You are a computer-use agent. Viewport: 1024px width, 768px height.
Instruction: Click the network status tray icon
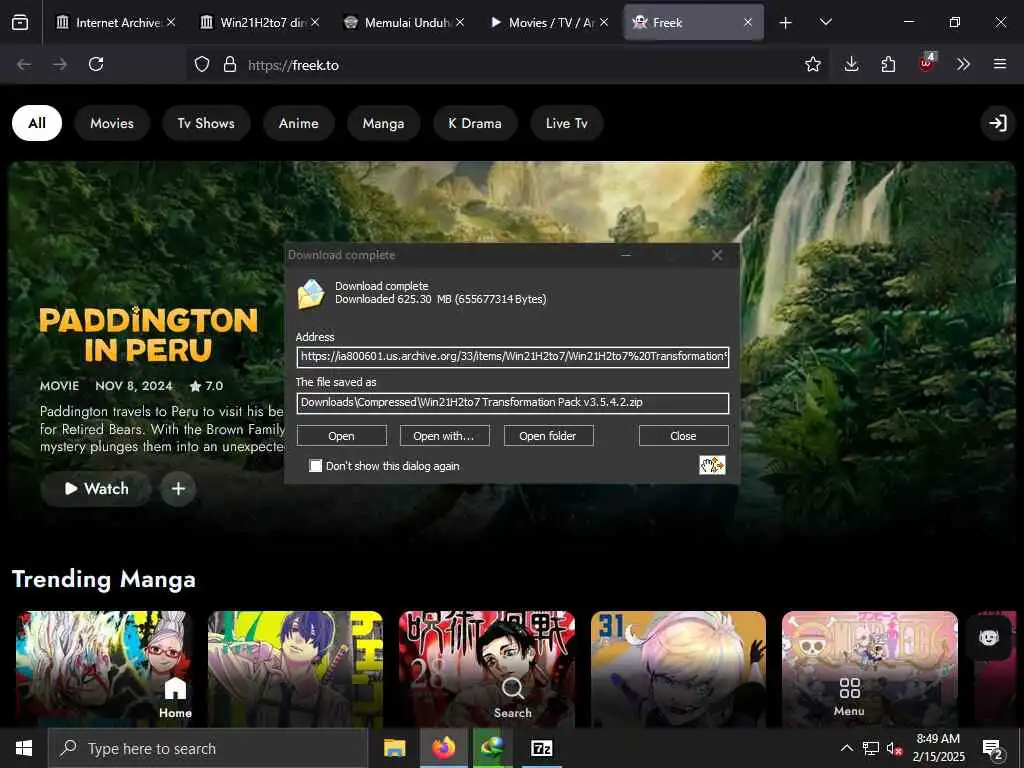pos(871,748)
